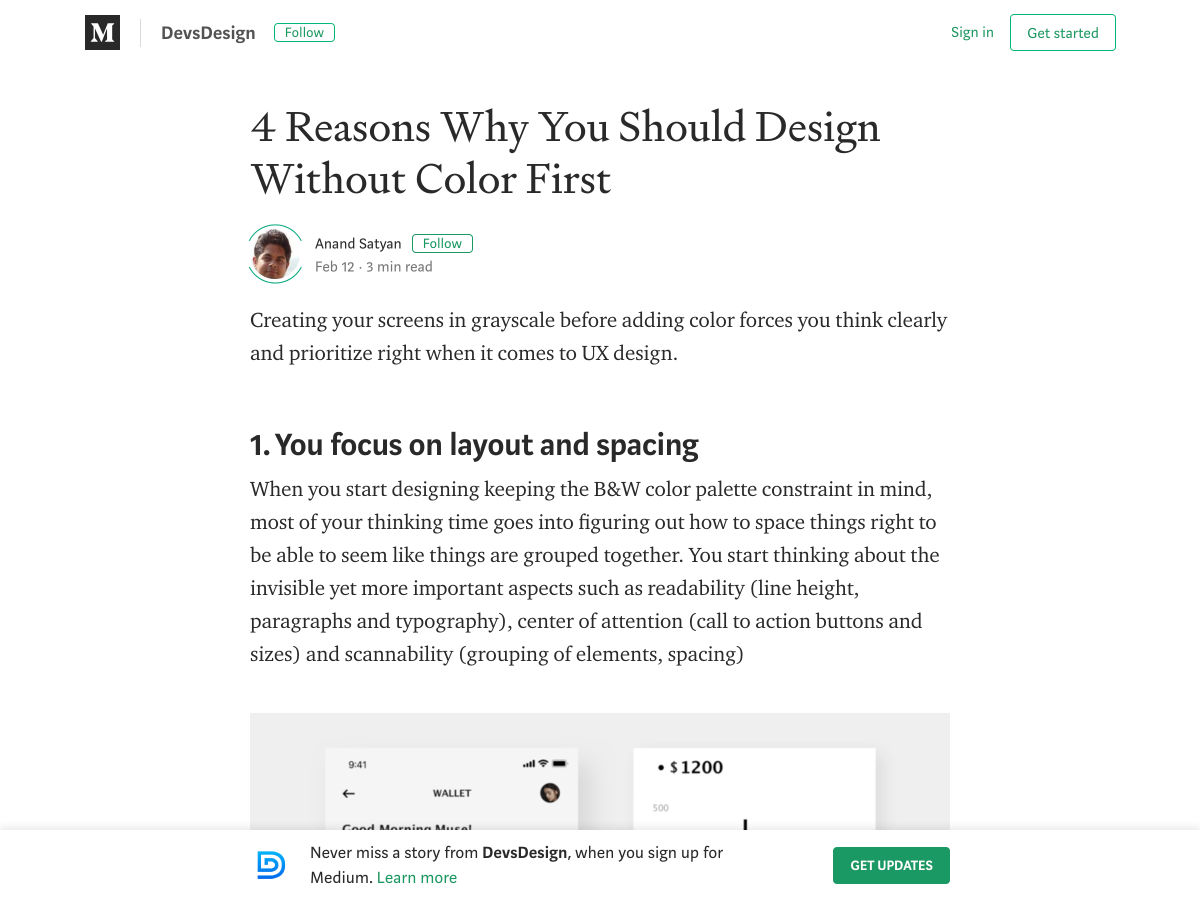Follow the DevsDesign publication
This screenshot has height=900, width=1200.
[x=304, y=33]
